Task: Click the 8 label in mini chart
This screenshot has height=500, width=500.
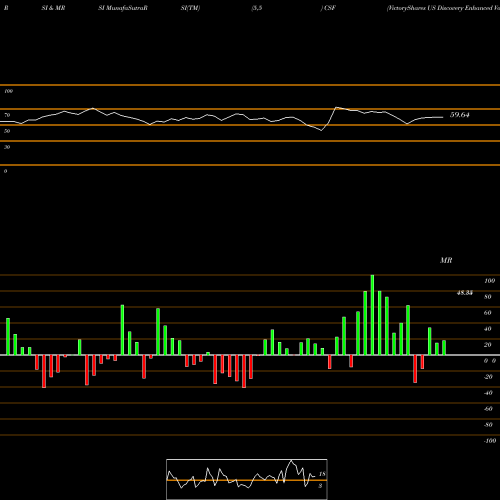Action: [x=320, y=486]
